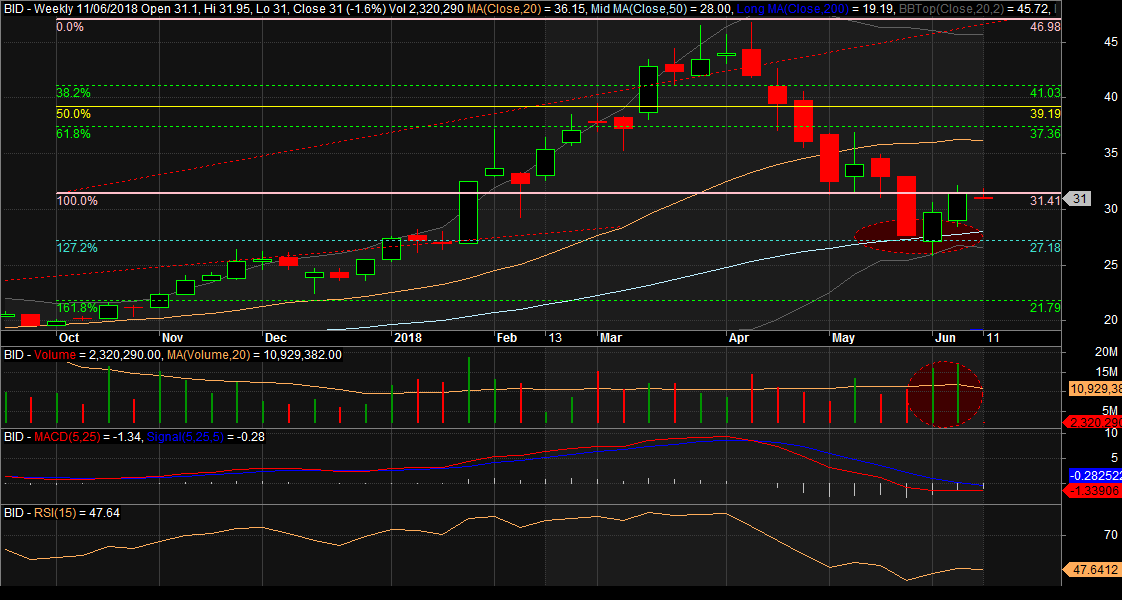The image size is (1122, 600).
Task: Click the 161.8% Fibonacci level label
Action: (x=77, y=307)
